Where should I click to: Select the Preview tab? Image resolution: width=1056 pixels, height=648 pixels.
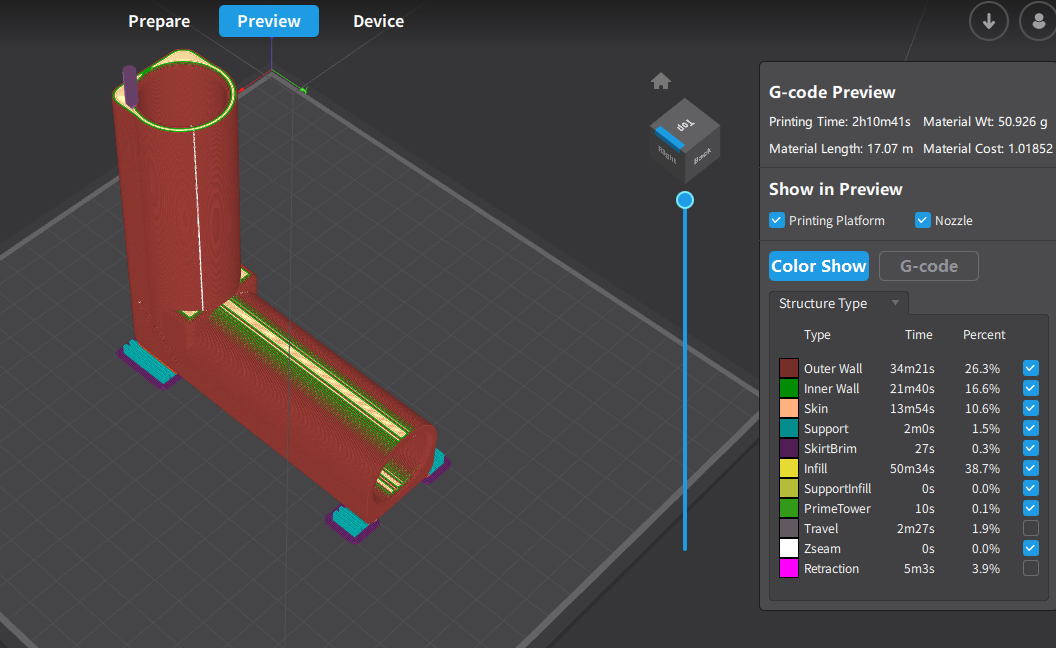pyautogui.click(x=269, y=21)
